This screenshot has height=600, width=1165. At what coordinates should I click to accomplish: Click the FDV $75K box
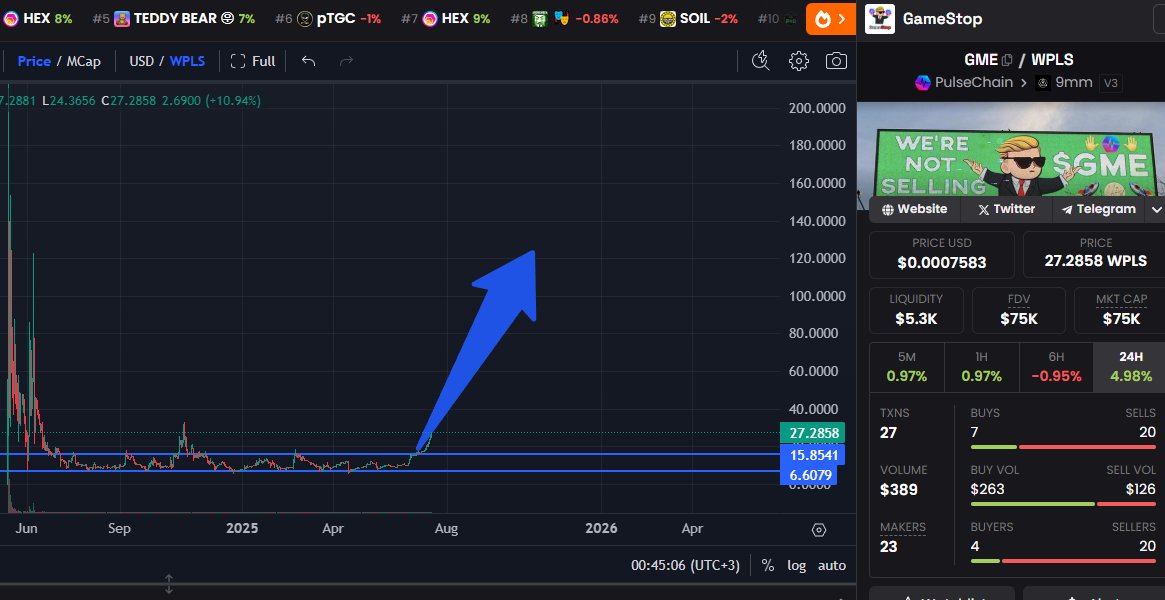[1019, 310]
